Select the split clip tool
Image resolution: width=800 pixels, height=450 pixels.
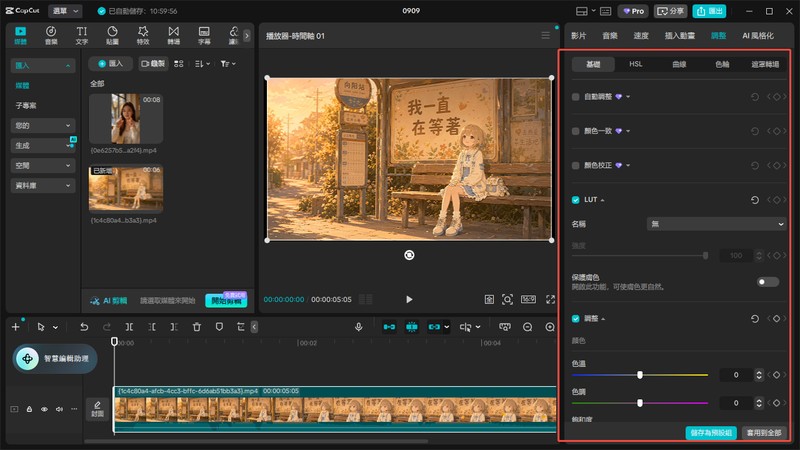tap(129, 327)
